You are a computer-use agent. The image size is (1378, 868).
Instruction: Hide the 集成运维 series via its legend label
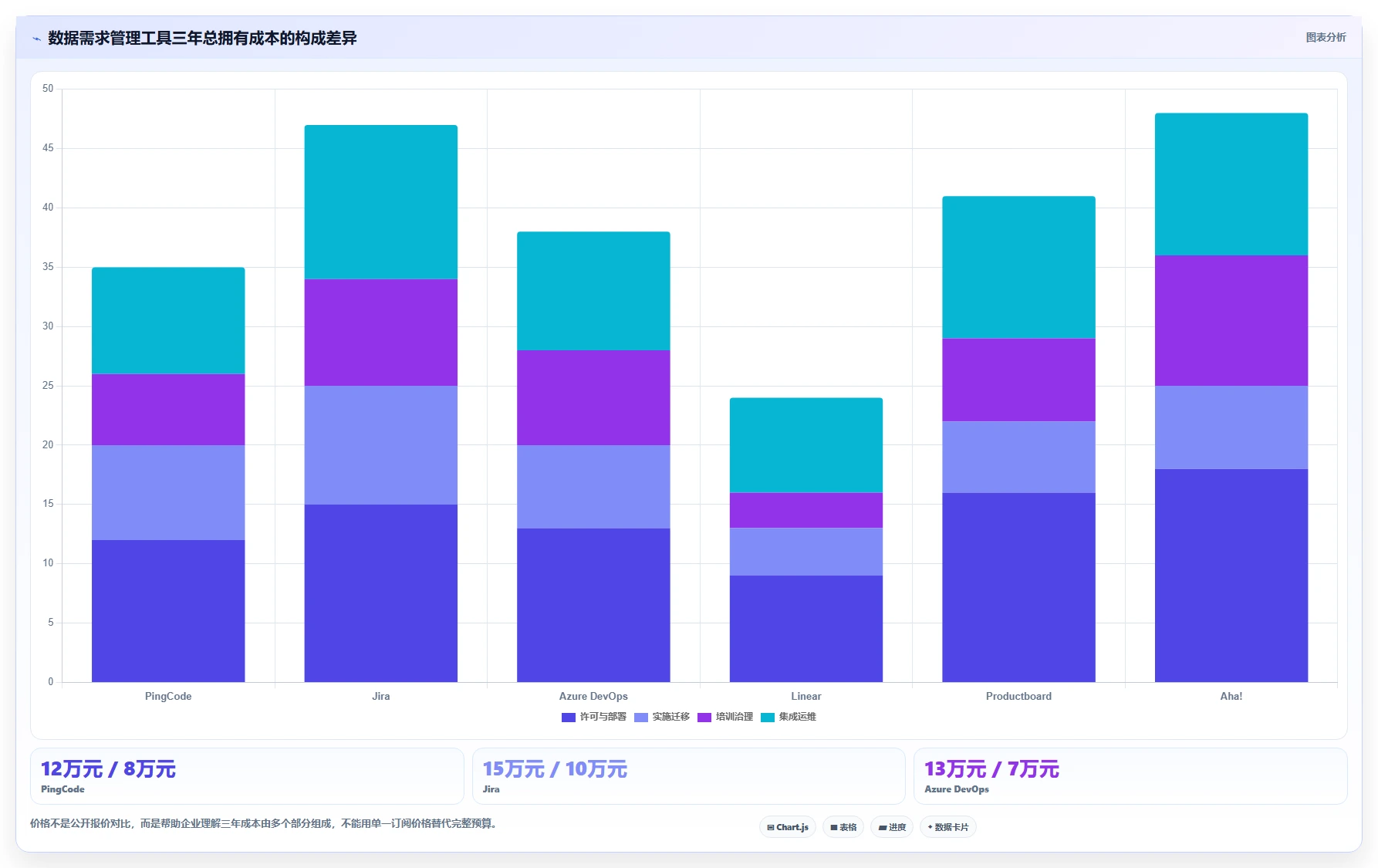coord(797,717)
